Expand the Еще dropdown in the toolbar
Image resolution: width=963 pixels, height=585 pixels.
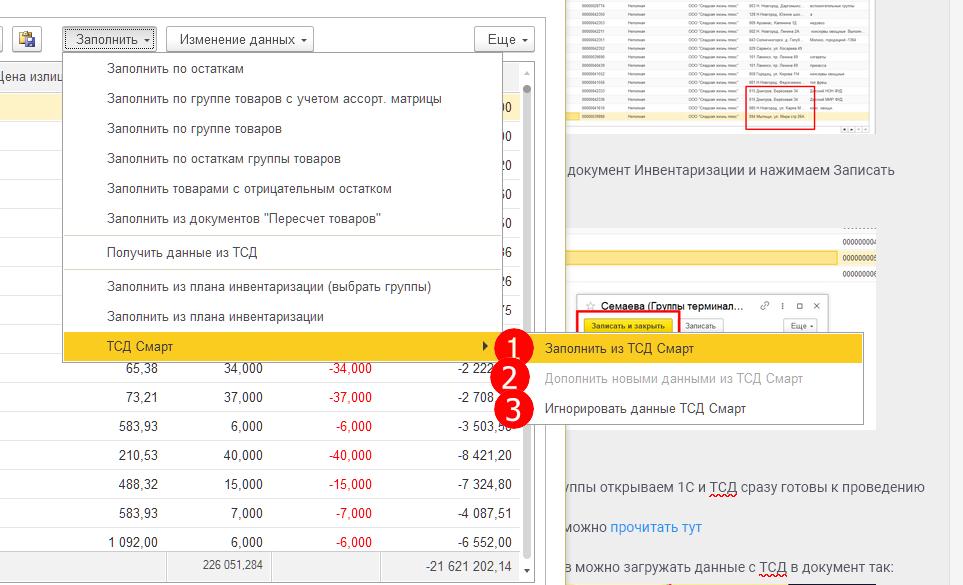click(x=504, y=39)
